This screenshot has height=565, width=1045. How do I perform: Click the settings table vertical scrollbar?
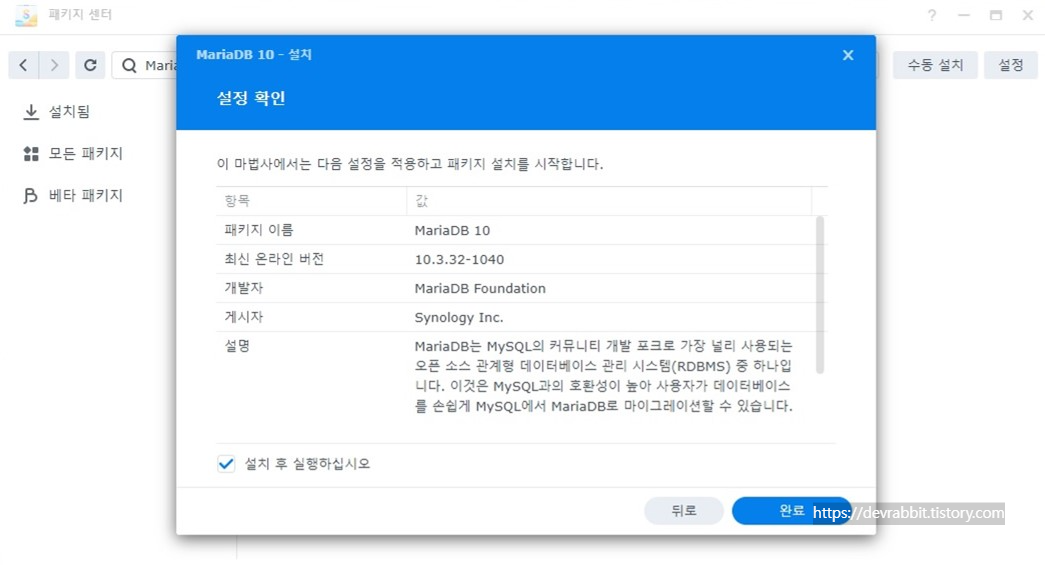(820, 294)
